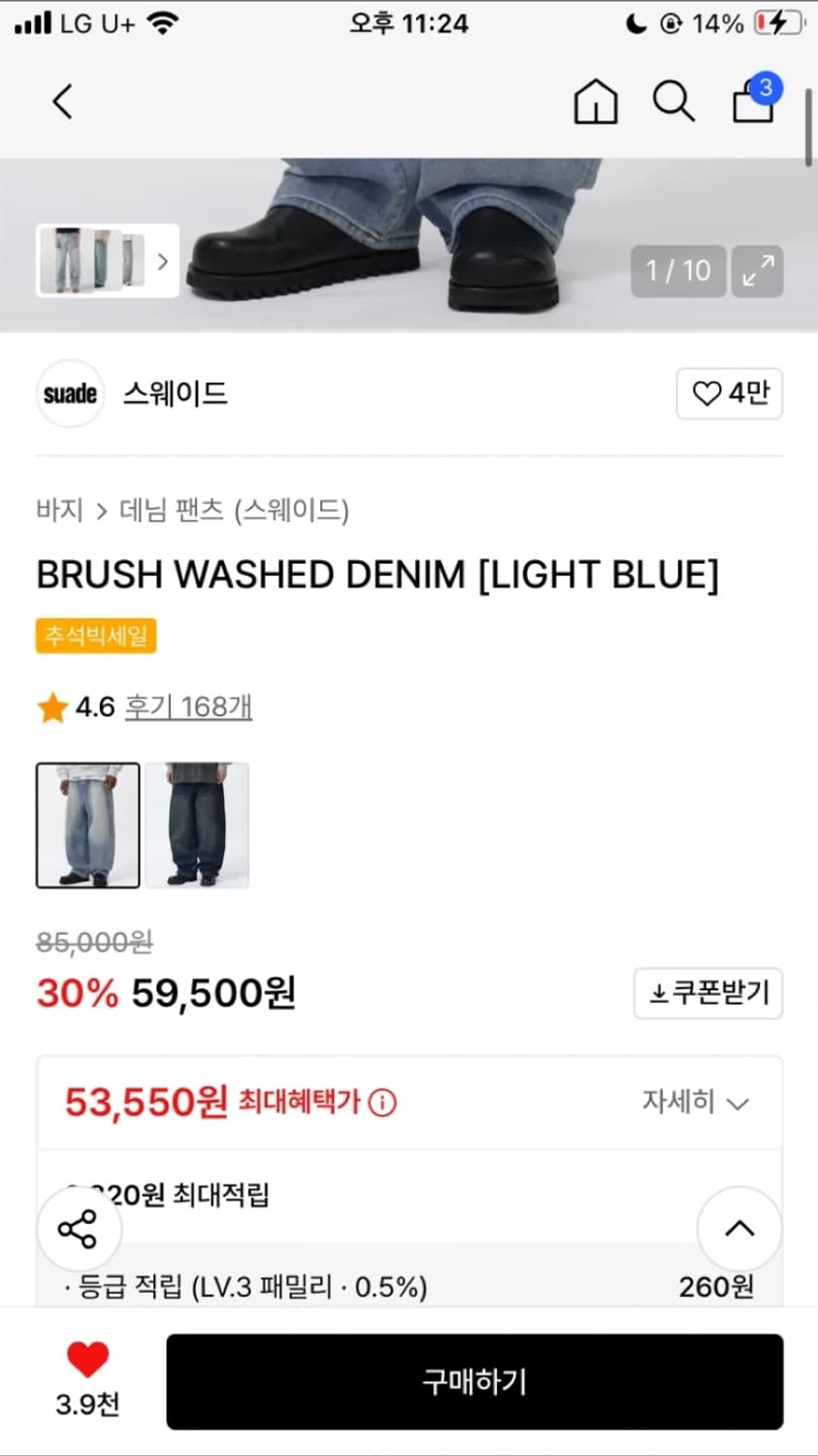Open 데님 팬츠 (스웨이드) breadcrumb

coord(234,511)
